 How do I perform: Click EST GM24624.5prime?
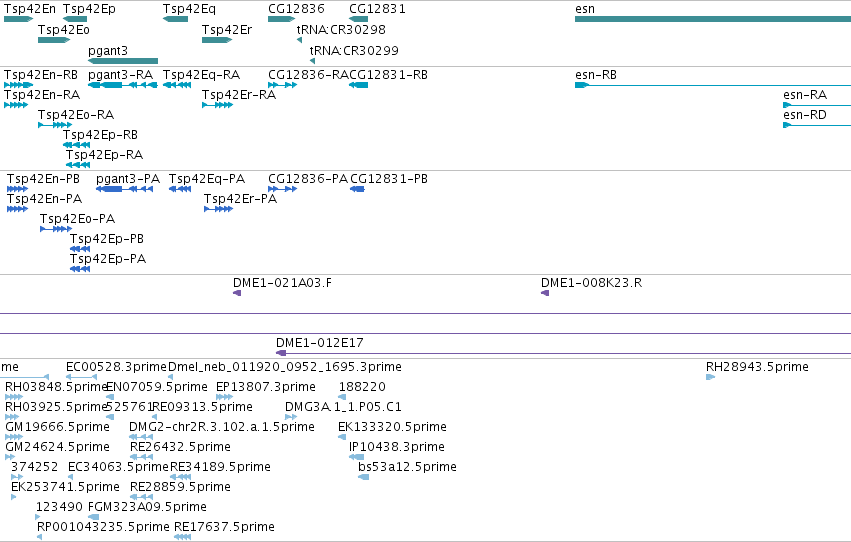(x=58, y=448)
